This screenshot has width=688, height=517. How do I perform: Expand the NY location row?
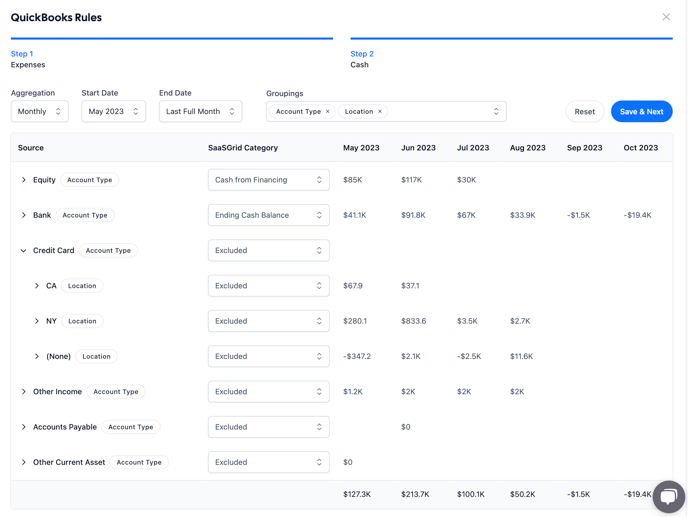(x=37, y=321)
